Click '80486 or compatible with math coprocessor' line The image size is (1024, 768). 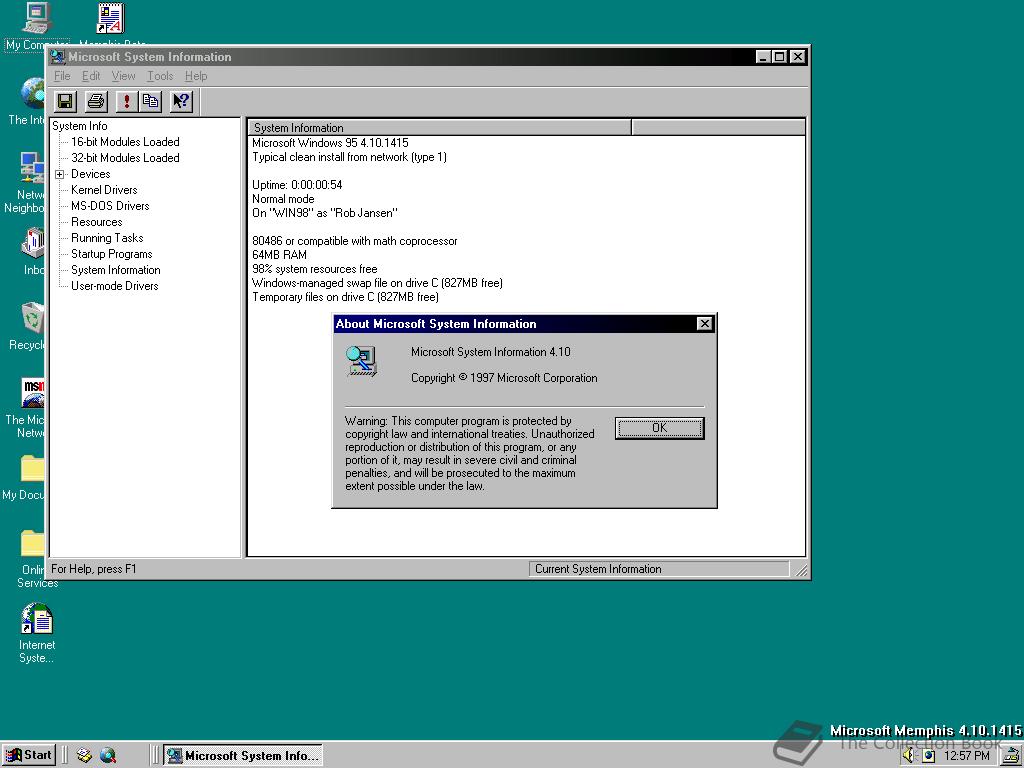355,241
